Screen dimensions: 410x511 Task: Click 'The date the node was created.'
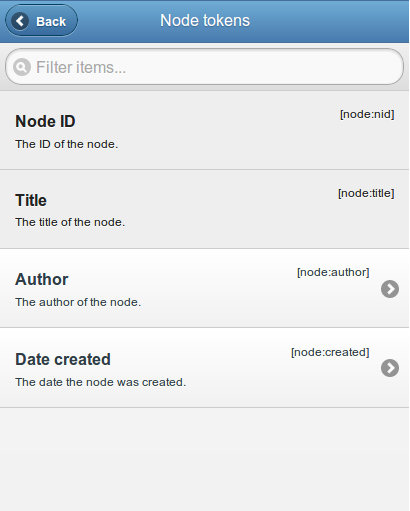point(100,382)
